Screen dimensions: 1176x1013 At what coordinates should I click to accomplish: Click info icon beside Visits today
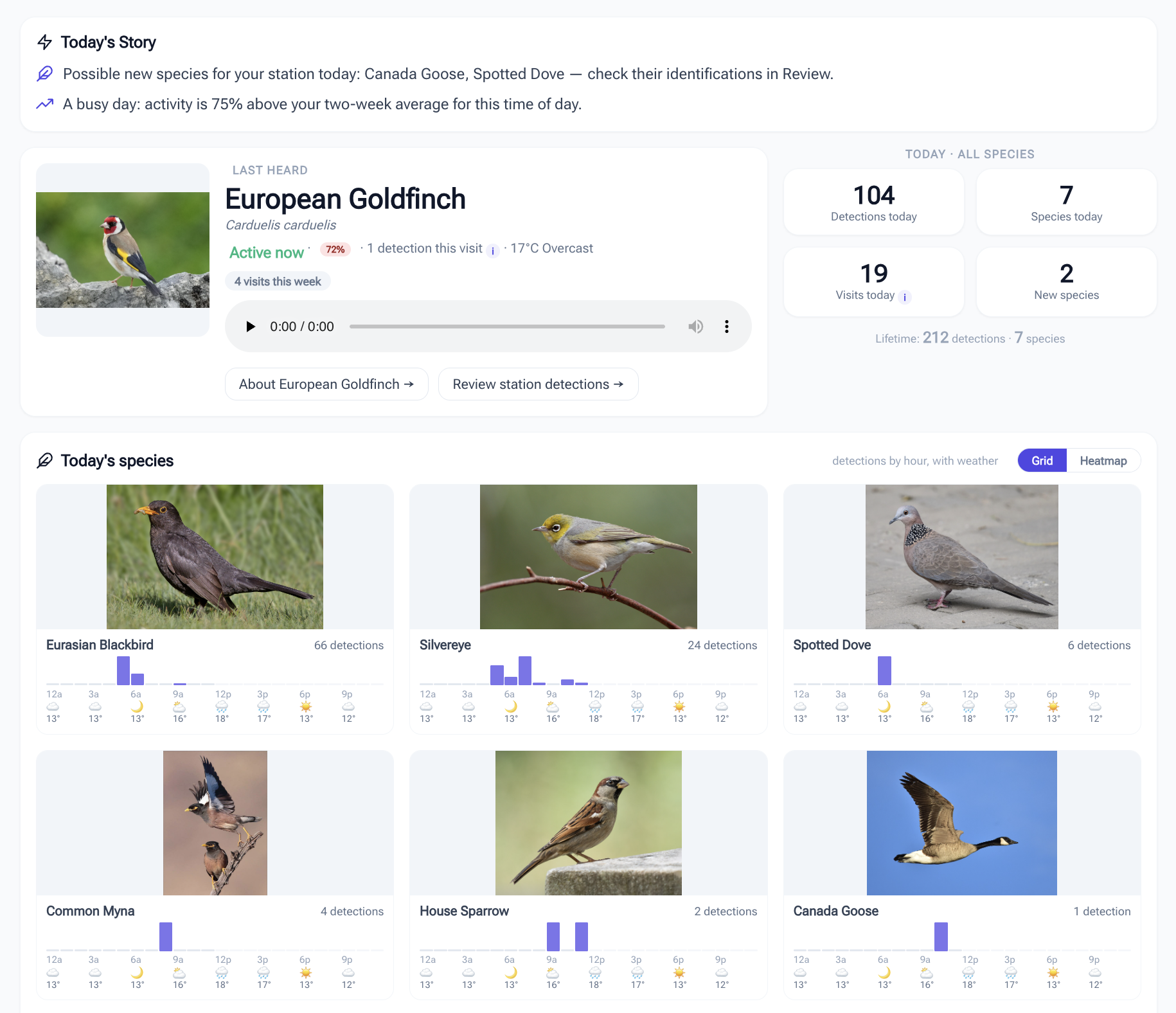coord(905,297)
